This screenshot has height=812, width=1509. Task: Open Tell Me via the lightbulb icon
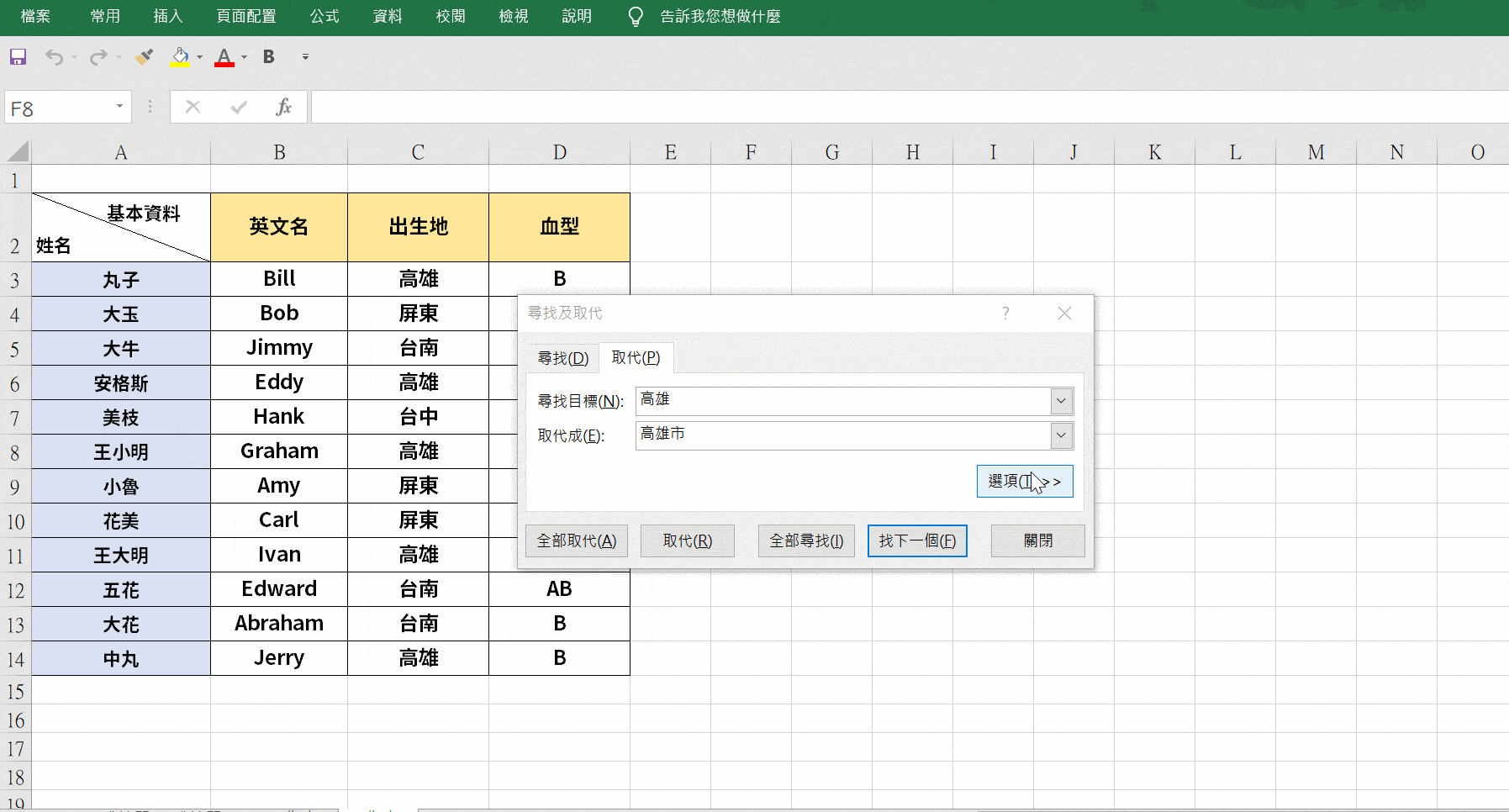point(635,16)
